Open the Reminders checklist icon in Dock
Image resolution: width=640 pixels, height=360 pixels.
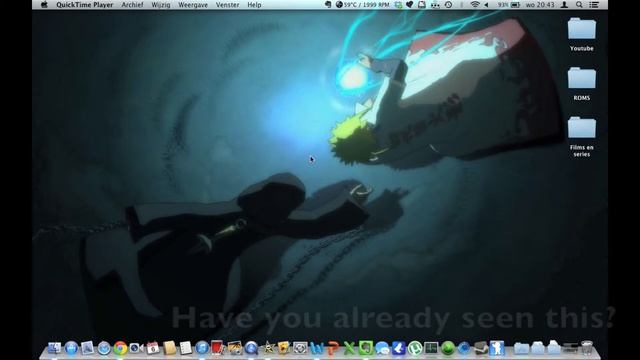coord(185,348)
